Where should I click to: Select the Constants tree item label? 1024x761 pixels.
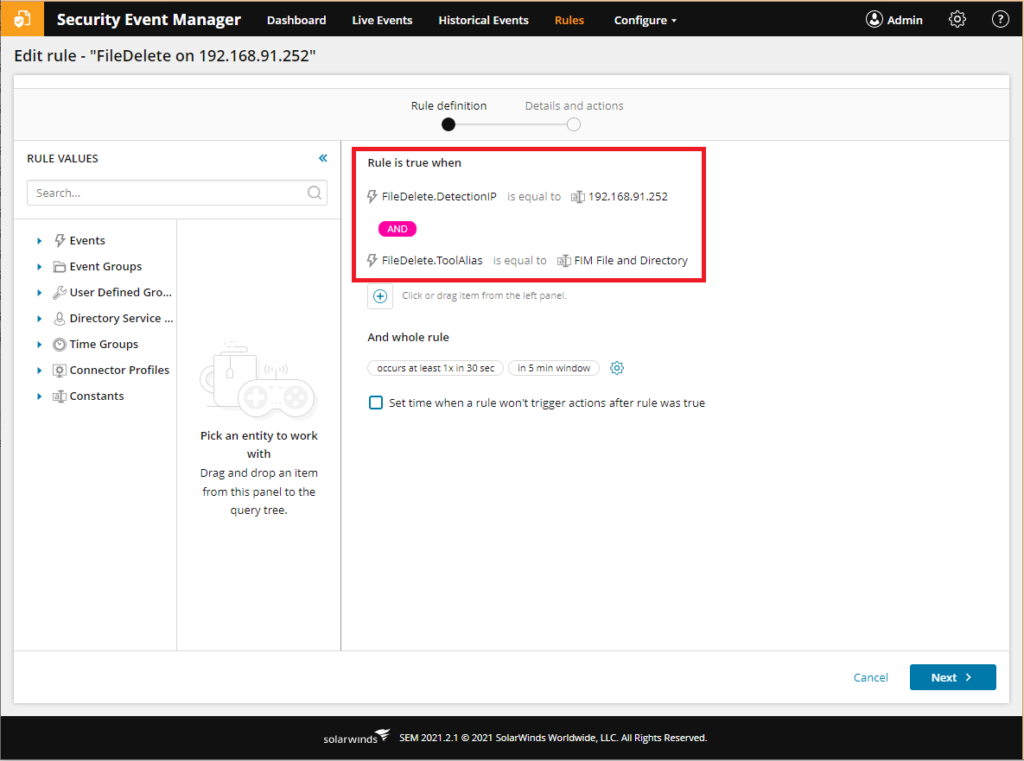point(97,396)
